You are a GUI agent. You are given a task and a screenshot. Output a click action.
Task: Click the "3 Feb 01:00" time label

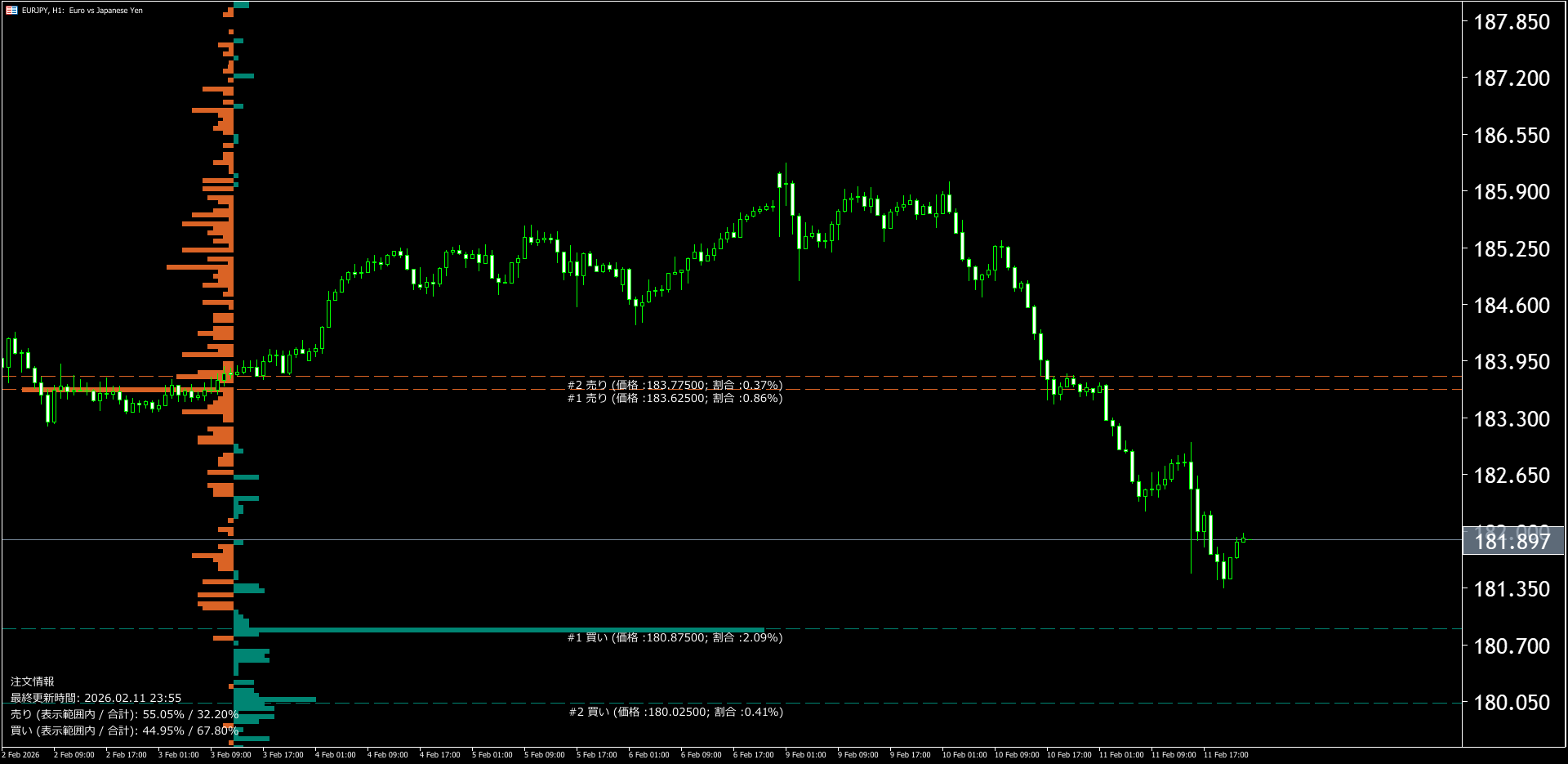[x=178, y=755]
